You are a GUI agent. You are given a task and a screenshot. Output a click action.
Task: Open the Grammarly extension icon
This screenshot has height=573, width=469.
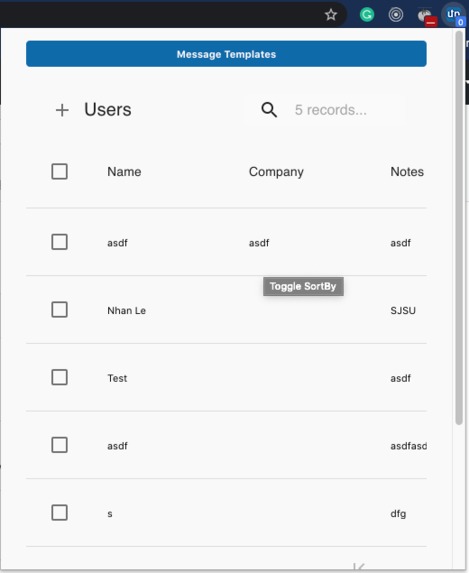click(367, 15)
